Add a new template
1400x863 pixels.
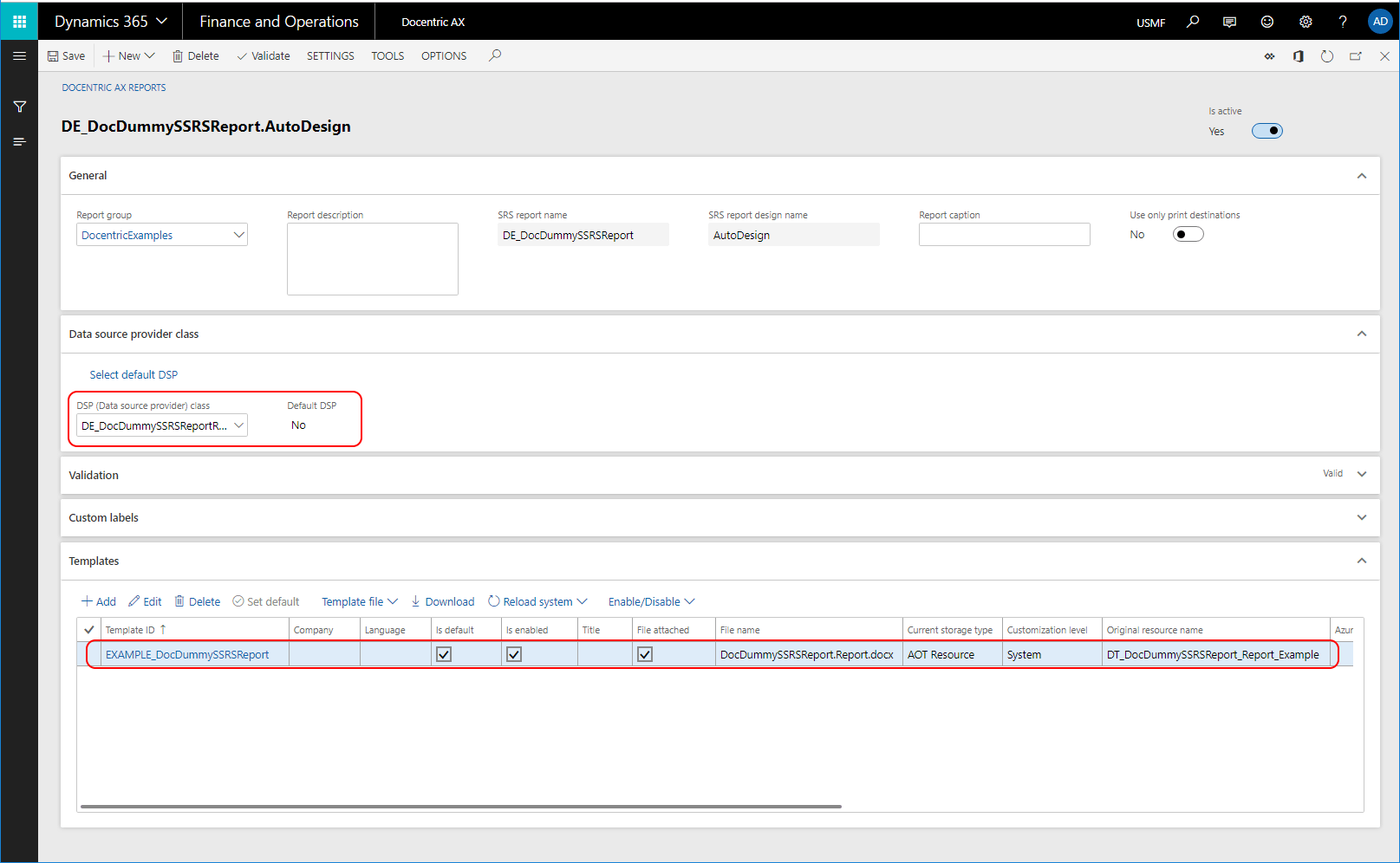coord(99,601)
